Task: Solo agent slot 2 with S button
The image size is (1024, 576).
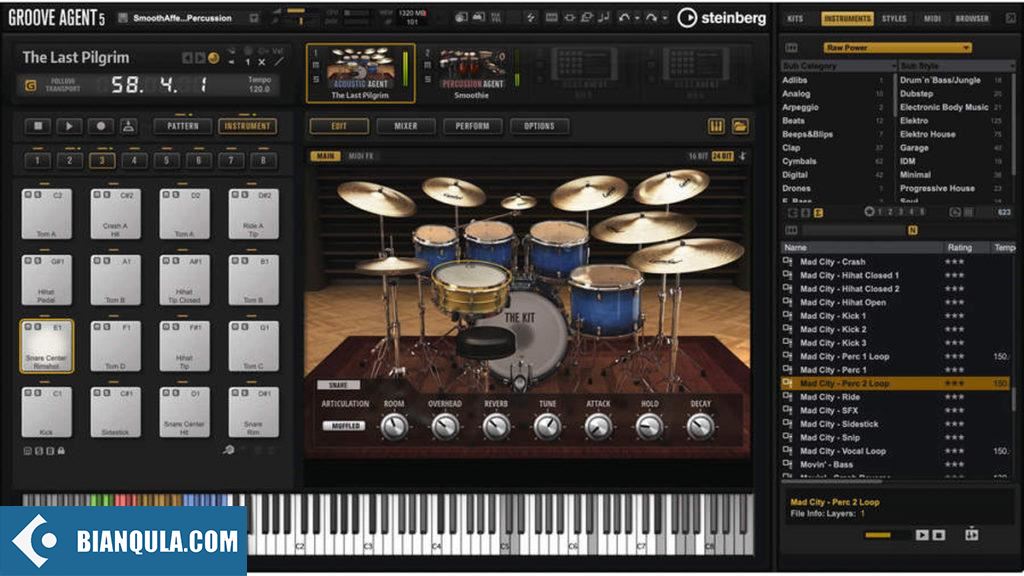Action: coord(428,79)
